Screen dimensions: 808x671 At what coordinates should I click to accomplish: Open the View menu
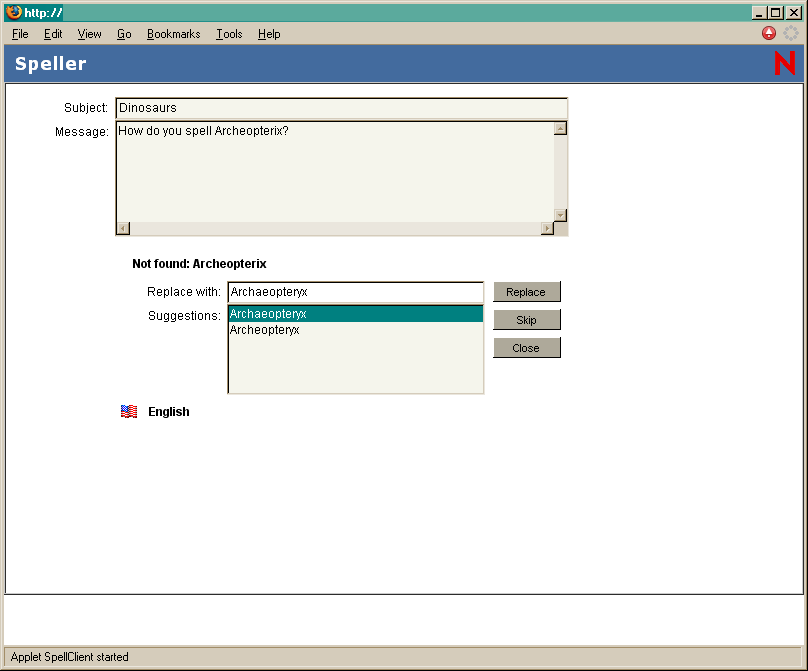[x=89, y=34]
